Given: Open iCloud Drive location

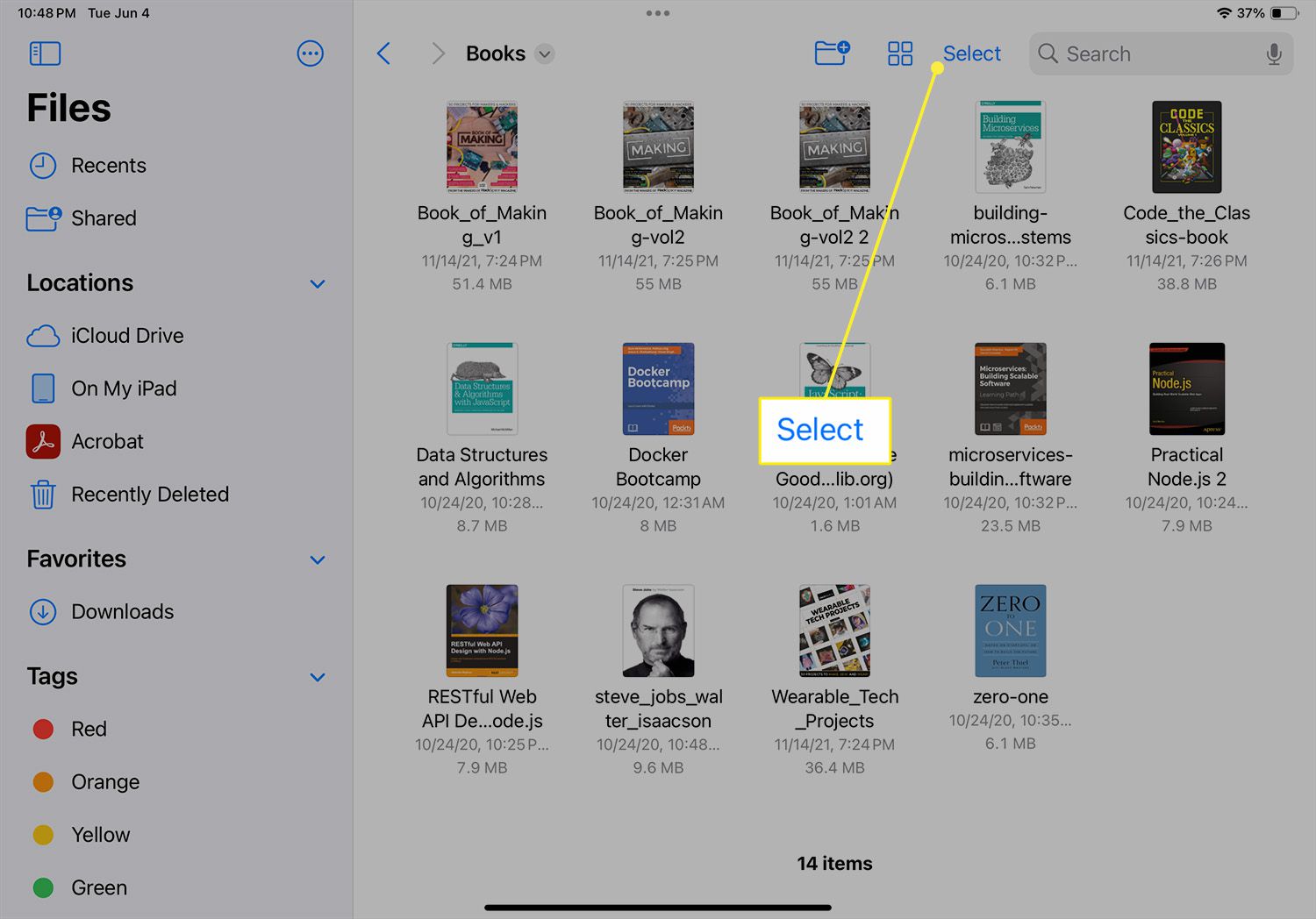Looking at the screenshot, I should click(x=126, y=336).
